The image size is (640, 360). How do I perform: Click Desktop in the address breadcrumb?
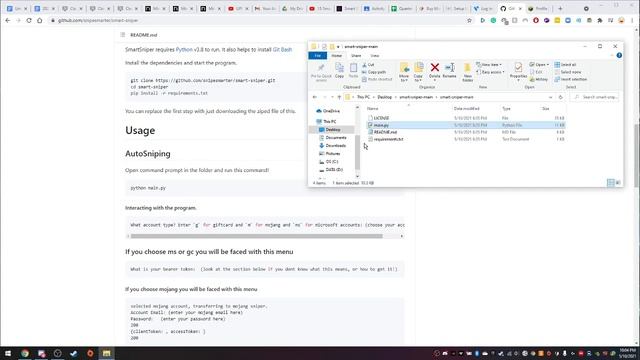tap(384, 97)
